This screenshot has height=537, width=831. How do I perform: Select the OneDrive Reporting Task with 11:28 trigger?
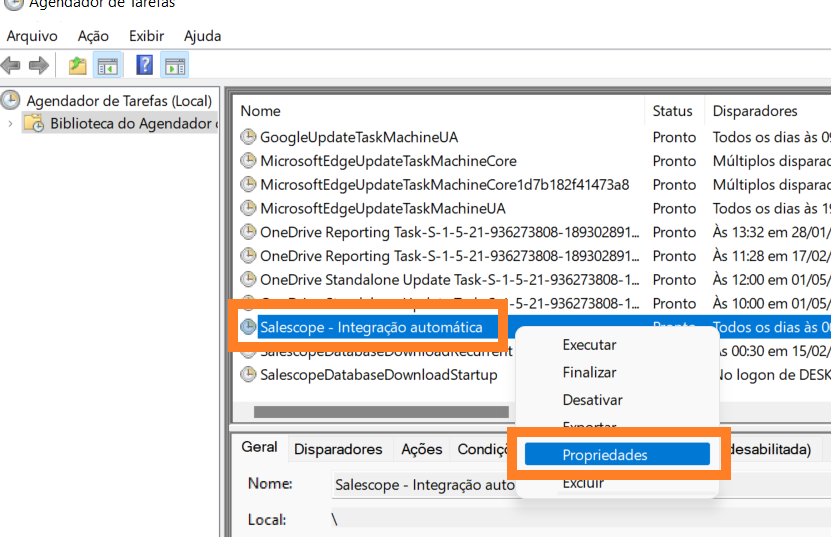(449, 256)
